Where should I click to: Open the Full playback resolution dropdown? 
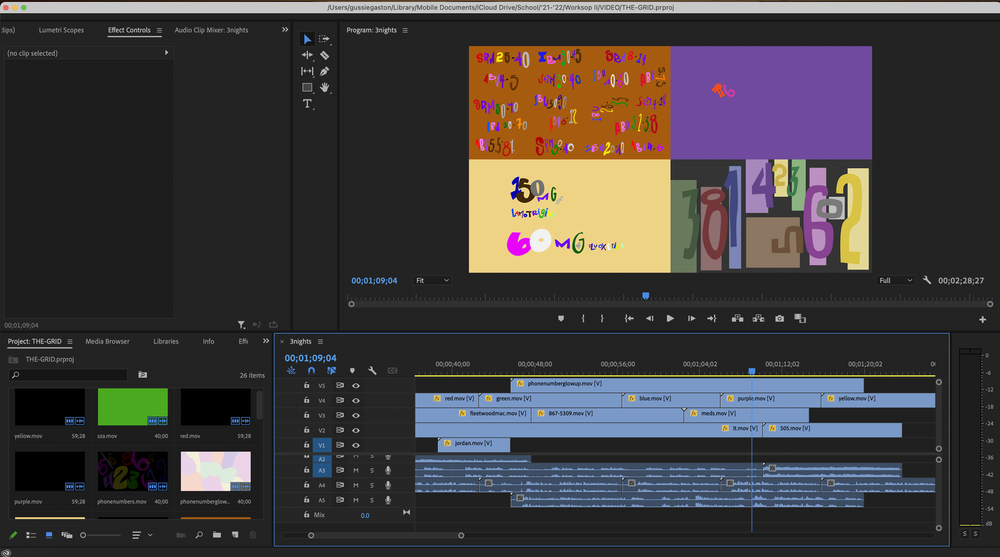(x=895, y=281)
